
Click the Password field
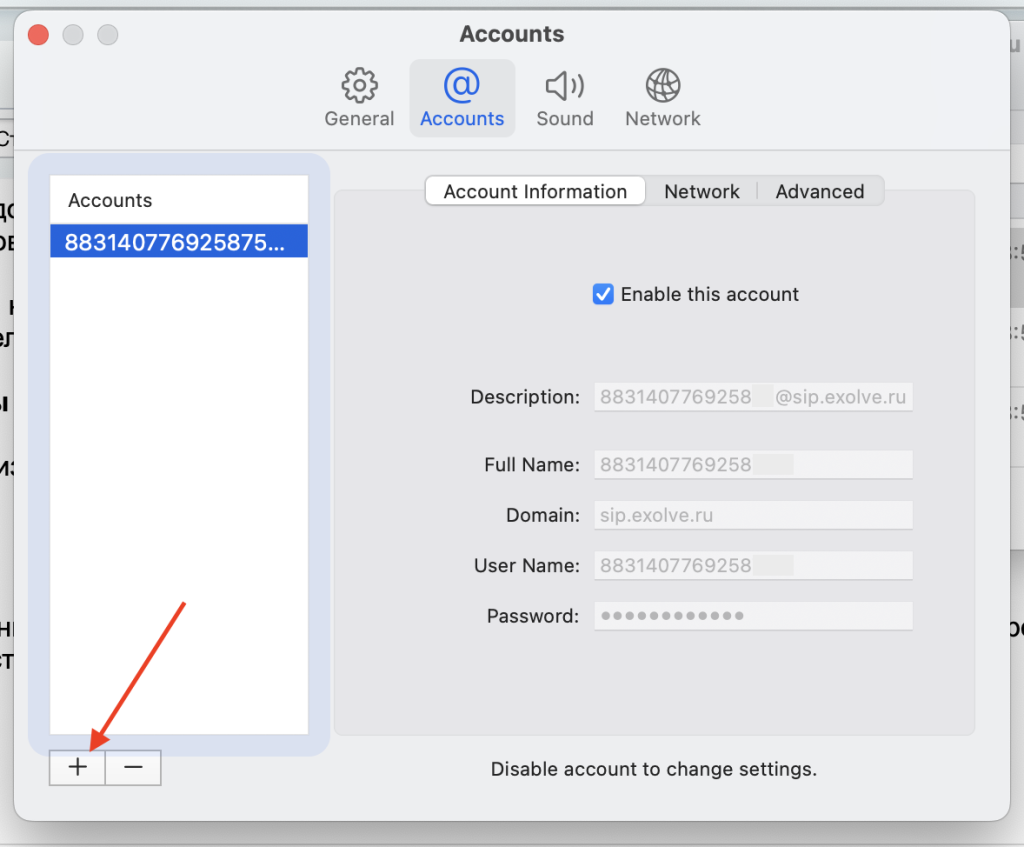tap(753, 616)
